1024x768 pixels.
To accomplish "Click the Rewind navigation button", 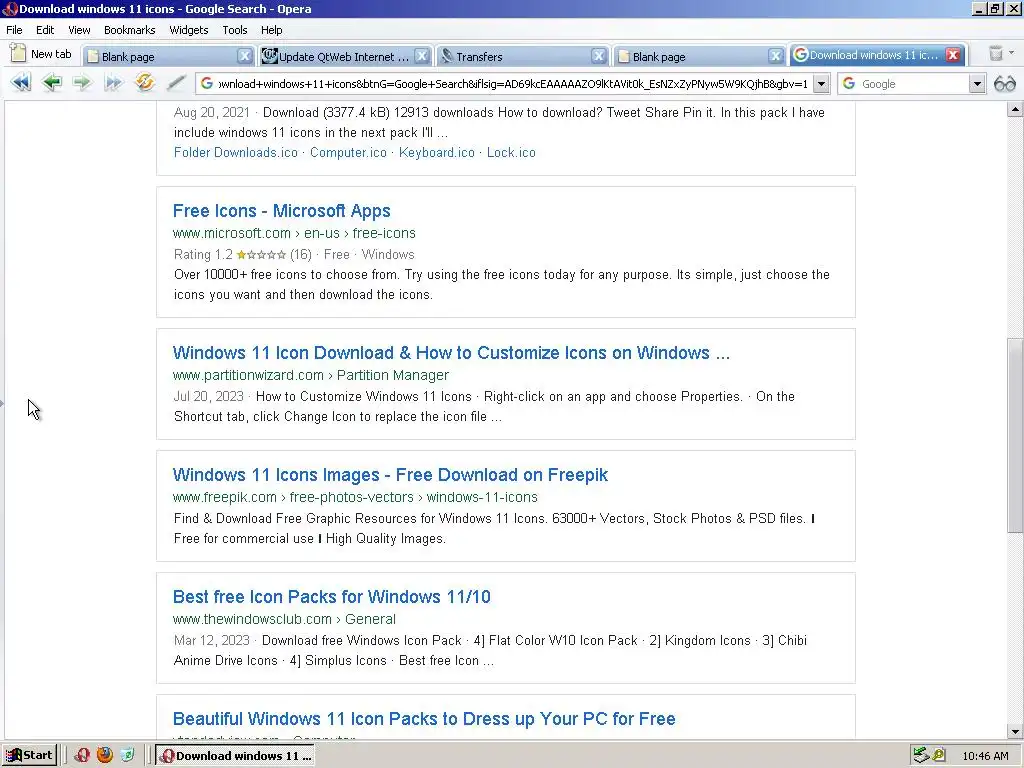I will click(21, 83).
